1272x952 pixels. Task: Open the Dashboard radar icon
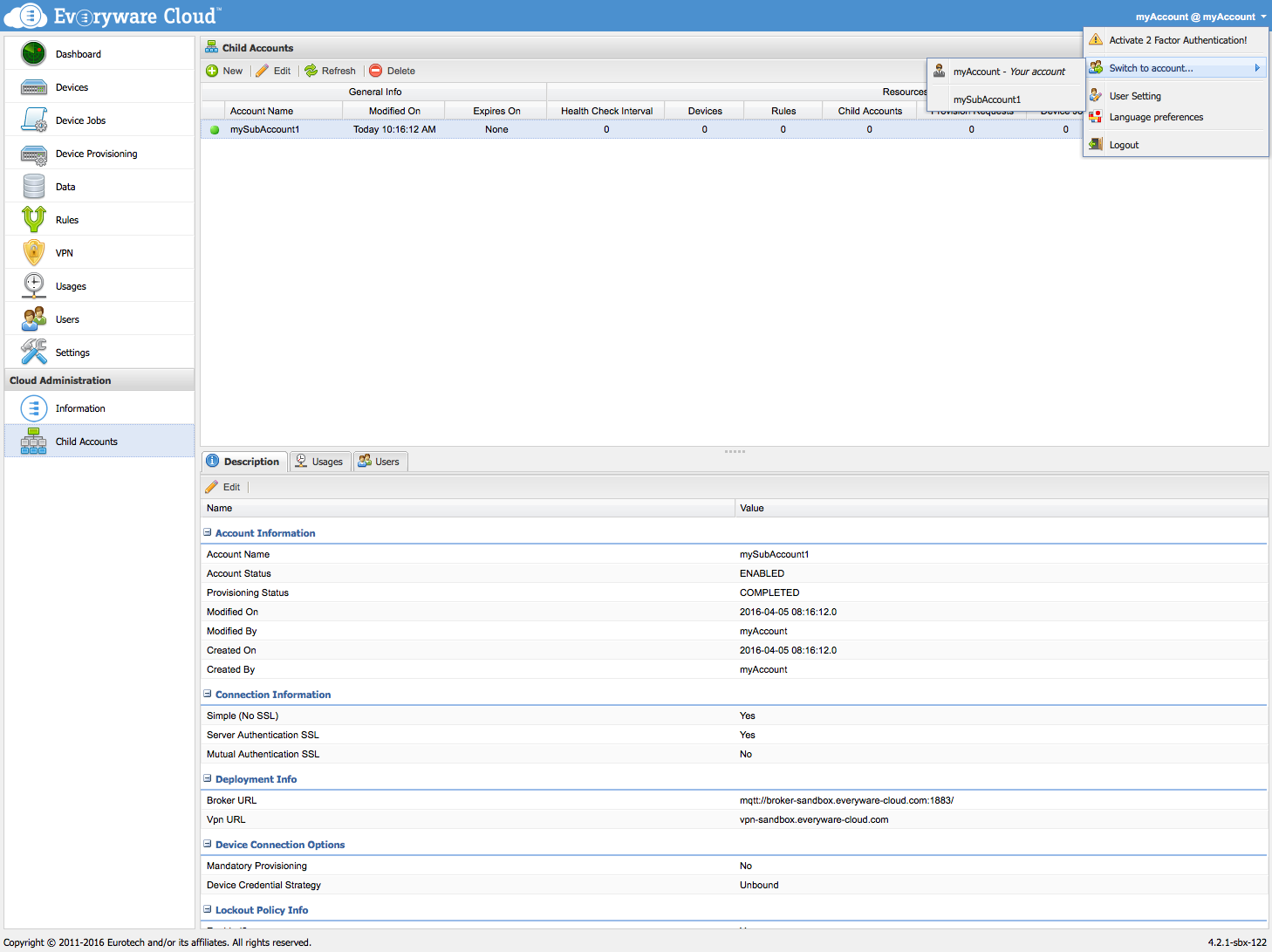click(33, 53)
